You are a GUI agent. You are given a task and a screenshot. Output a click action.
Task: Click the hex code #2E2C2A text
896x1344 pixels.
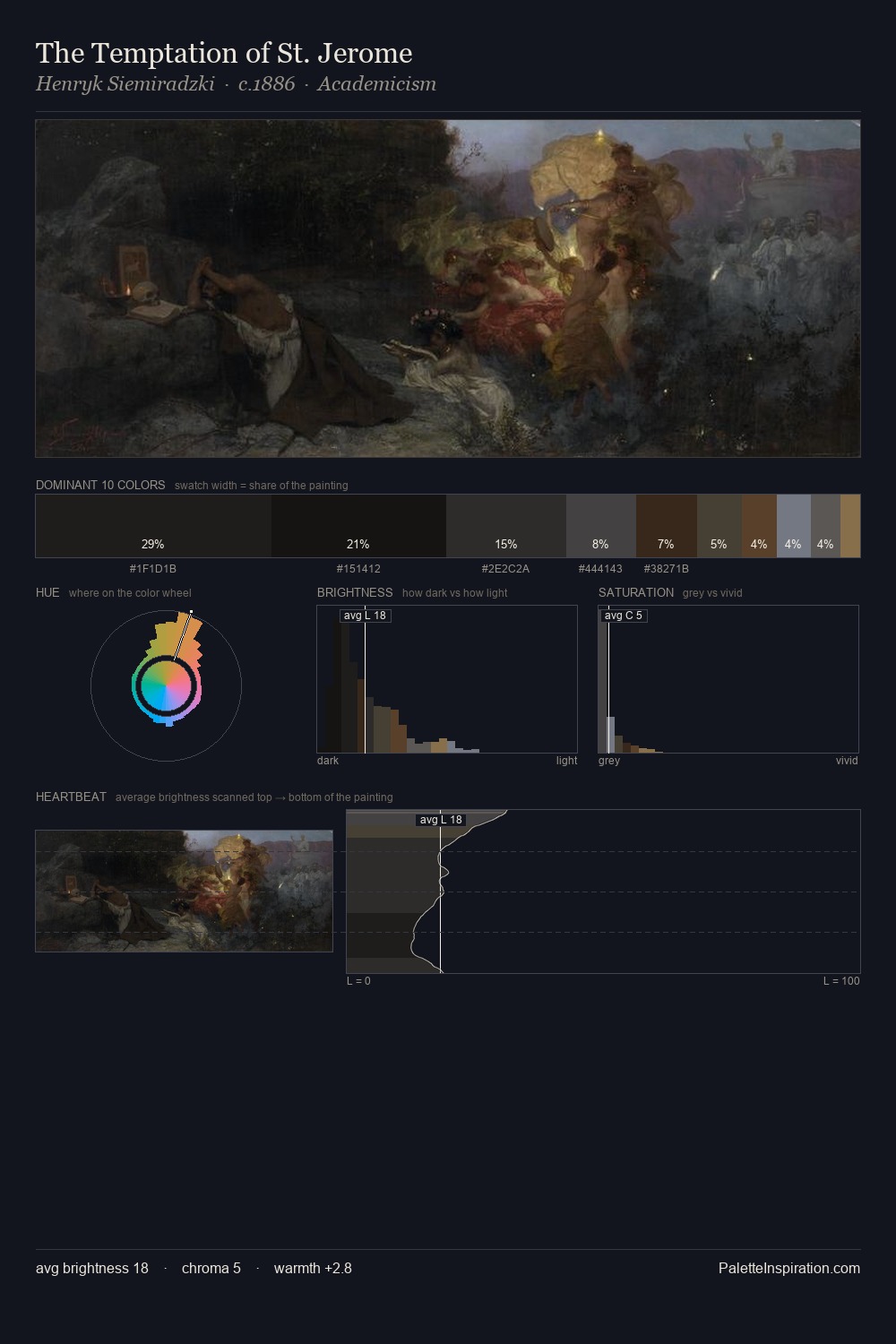coord(505,569)
